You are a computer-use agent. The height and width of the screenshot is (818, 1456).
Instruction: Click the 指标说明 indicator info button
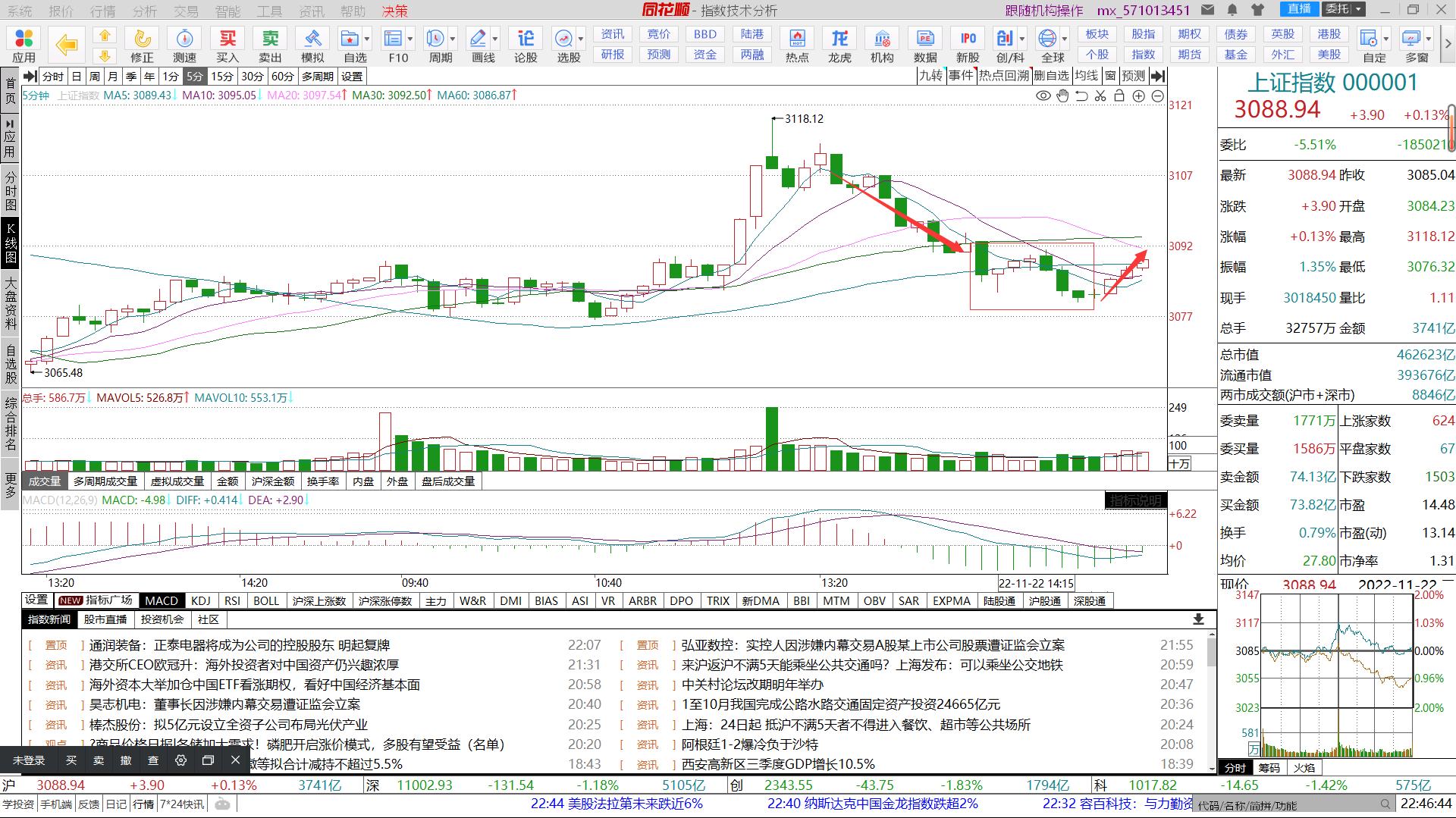[1136, 500]
